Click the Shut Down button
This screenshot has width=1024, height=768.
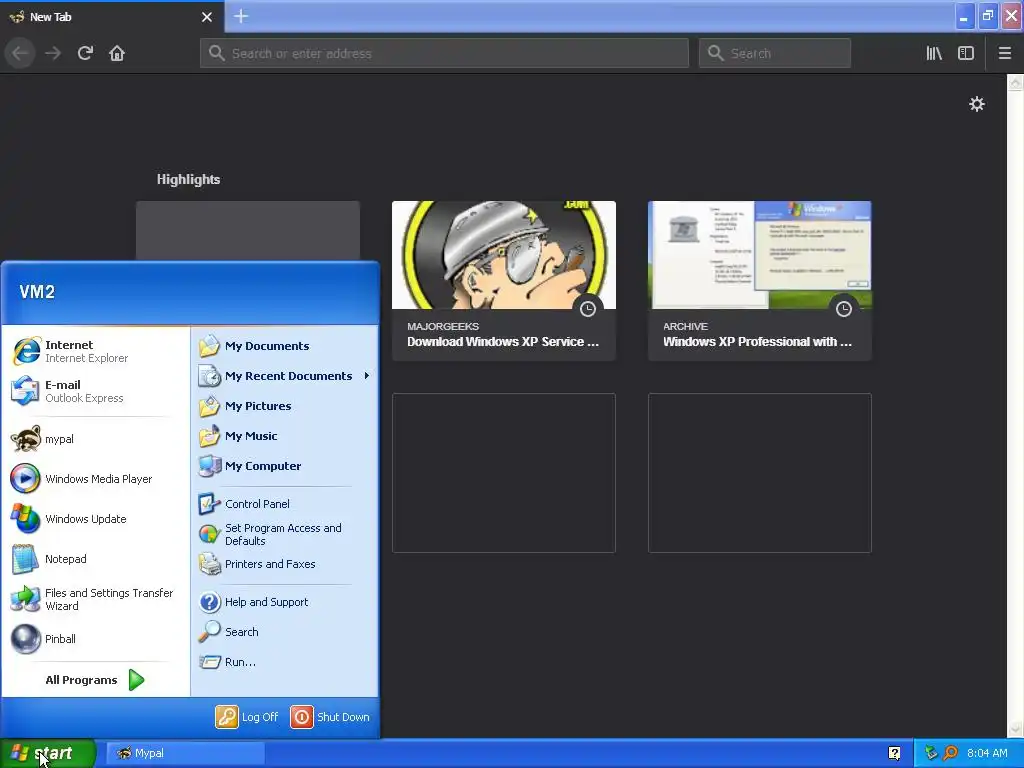click(x=330, y=717)
